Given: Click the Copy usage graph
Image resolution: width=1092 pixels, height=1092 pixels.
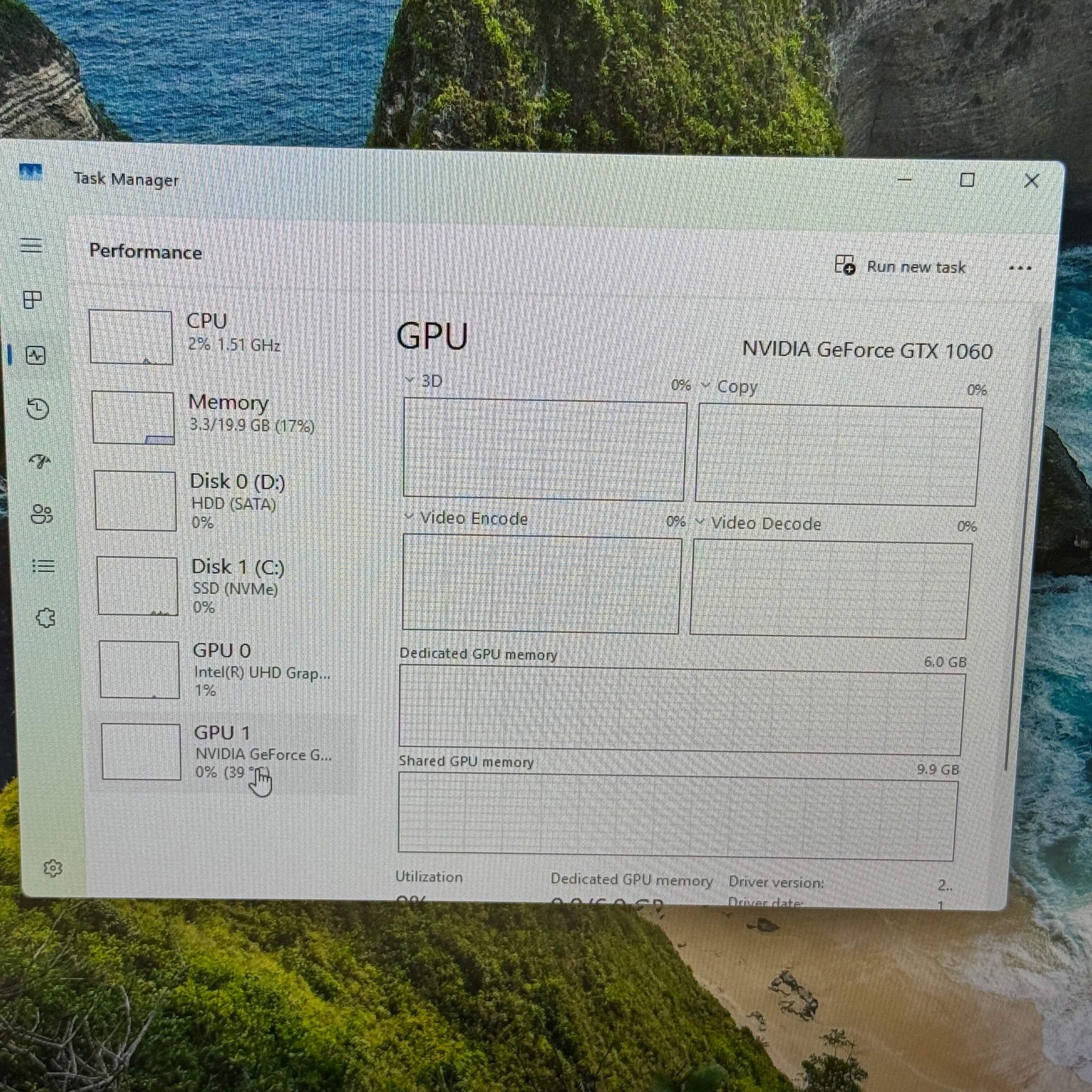Looking at the screenshot, I should (839, 455).
